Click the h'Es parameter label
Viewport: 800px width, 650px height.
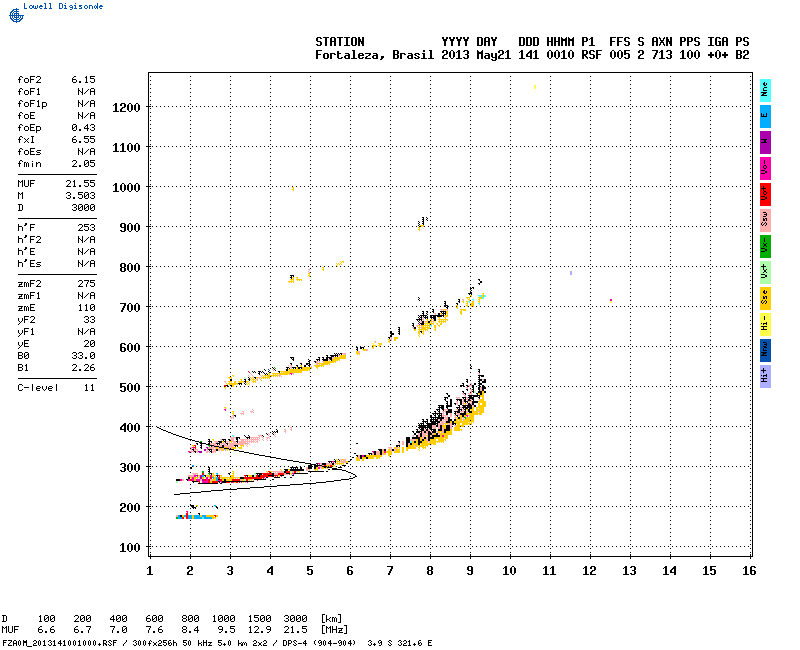[29, 264]
